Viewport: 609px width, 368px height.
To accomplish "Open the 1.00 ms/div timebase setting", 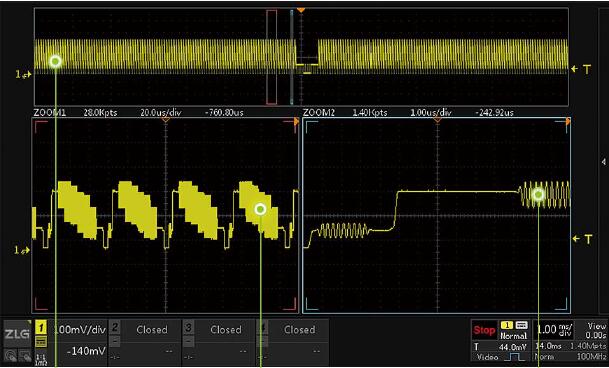I will coord(552,330).
